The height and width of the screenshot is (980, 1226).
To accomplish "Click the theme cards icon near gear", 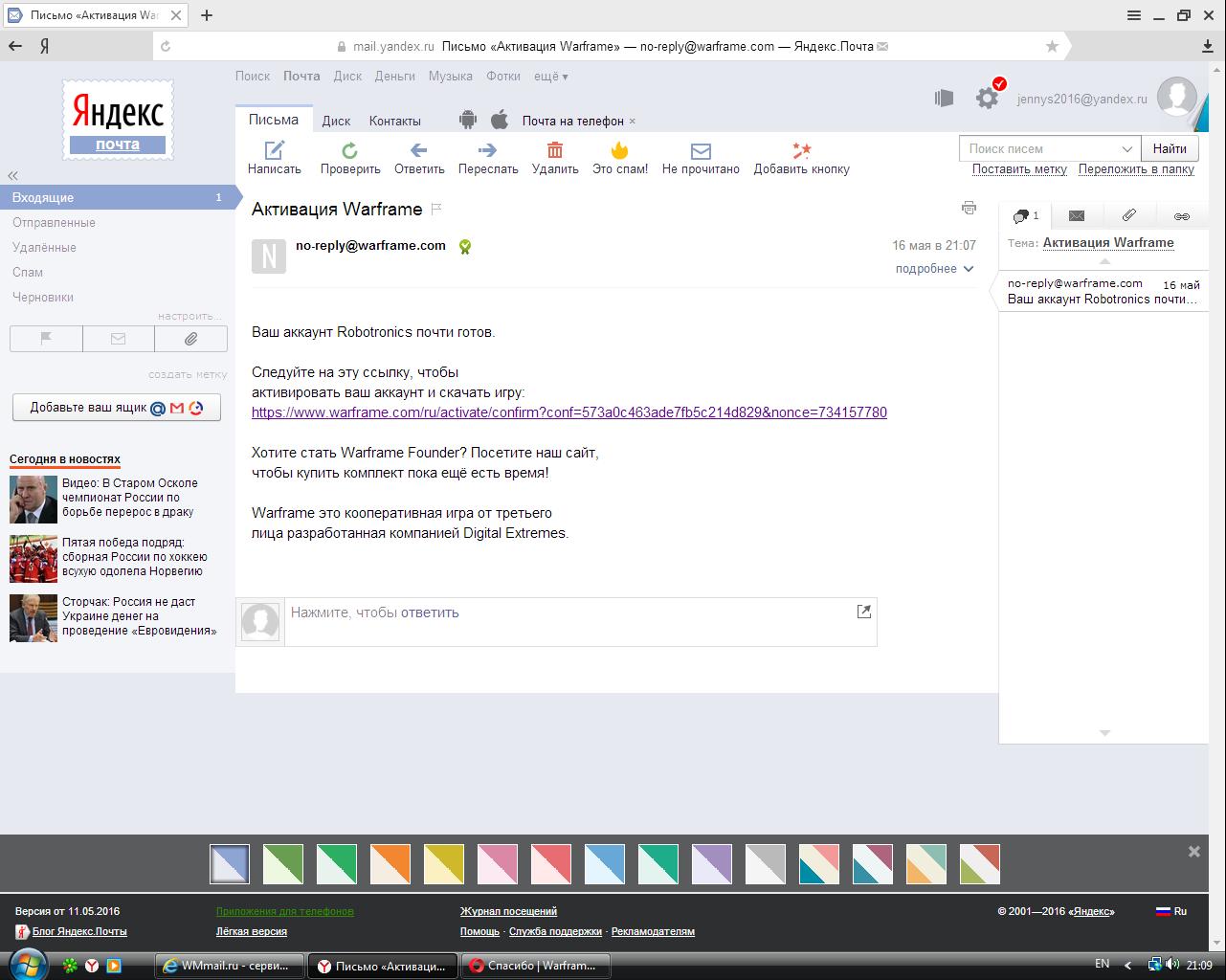I will click(944, 98).
